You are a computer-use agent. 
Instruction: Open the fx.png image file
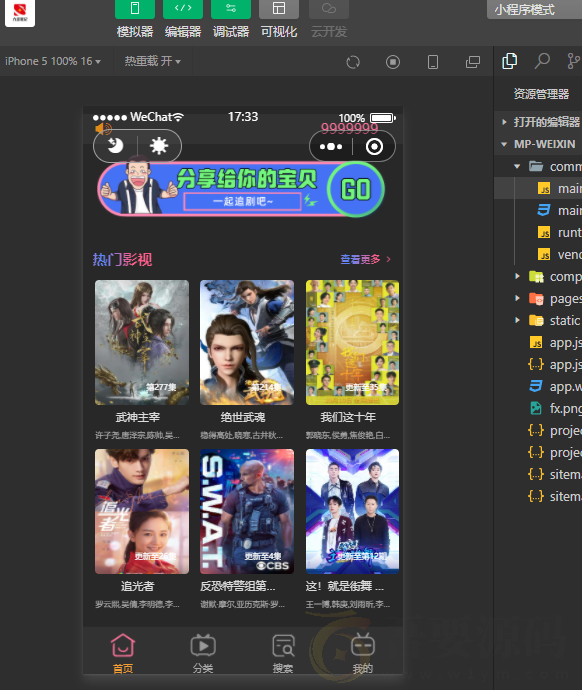(x=555, y=408)
